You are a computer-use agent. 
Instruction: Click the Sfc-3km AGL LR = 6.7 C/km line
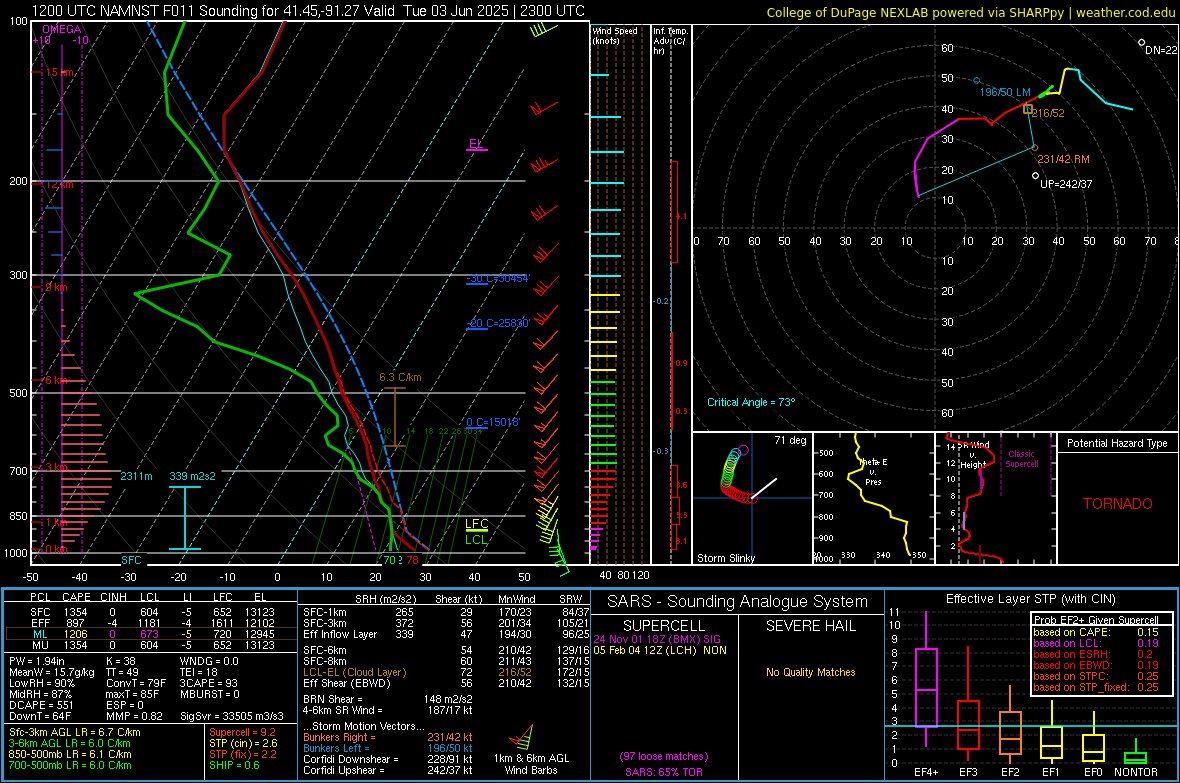click(75, 733)
